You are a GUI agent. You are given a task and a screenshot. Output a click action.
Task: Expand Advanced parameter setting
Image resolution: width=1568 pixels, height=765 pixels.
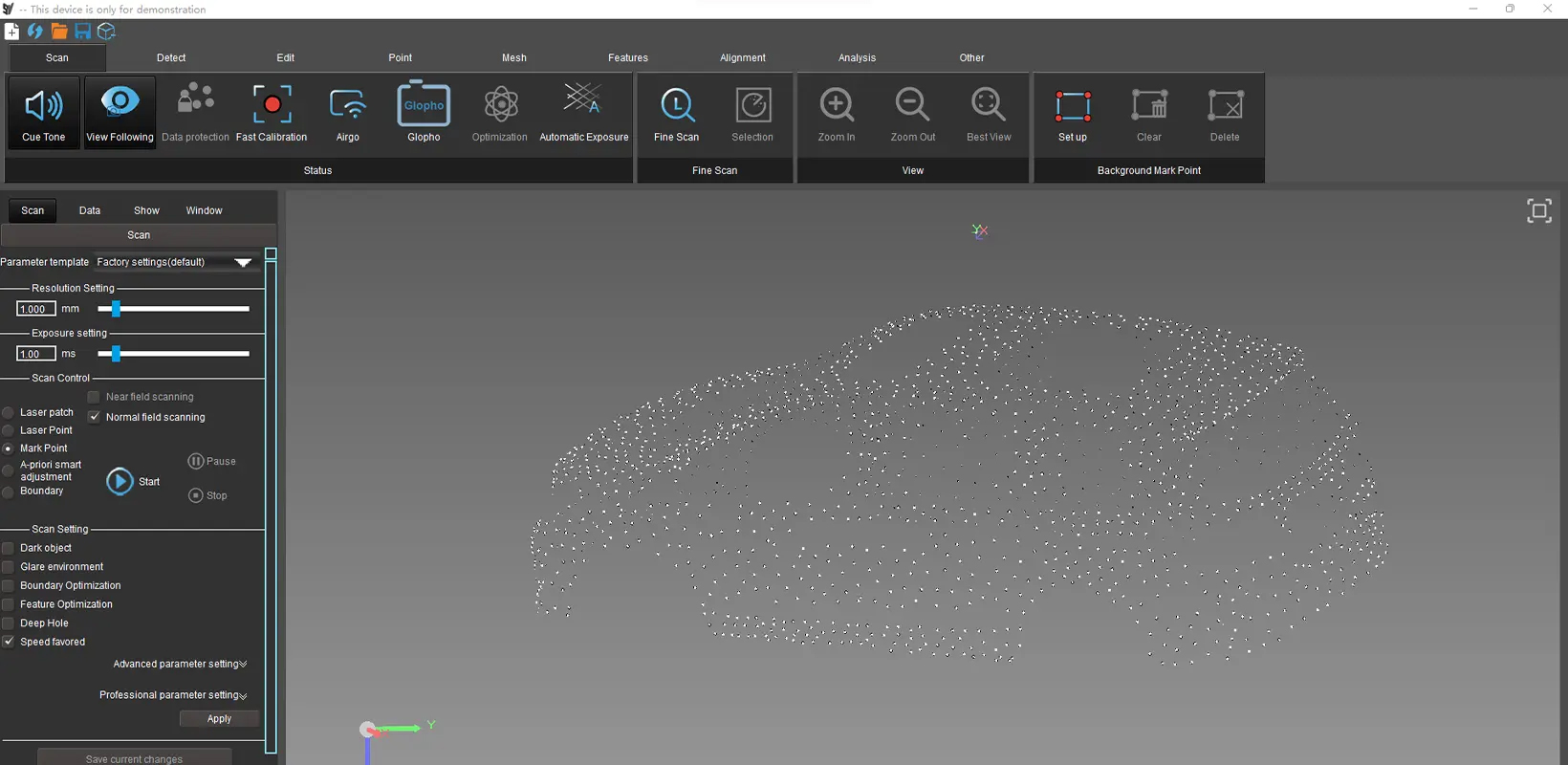pos(180,664)
